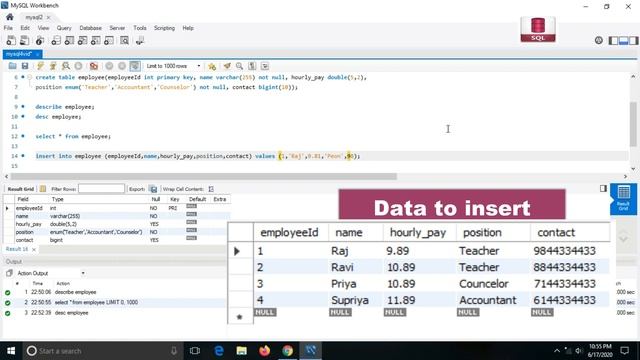Open find panel with the magnifier icon
The height and width of the screenshot is (360, 640).
tap(240, 66)
